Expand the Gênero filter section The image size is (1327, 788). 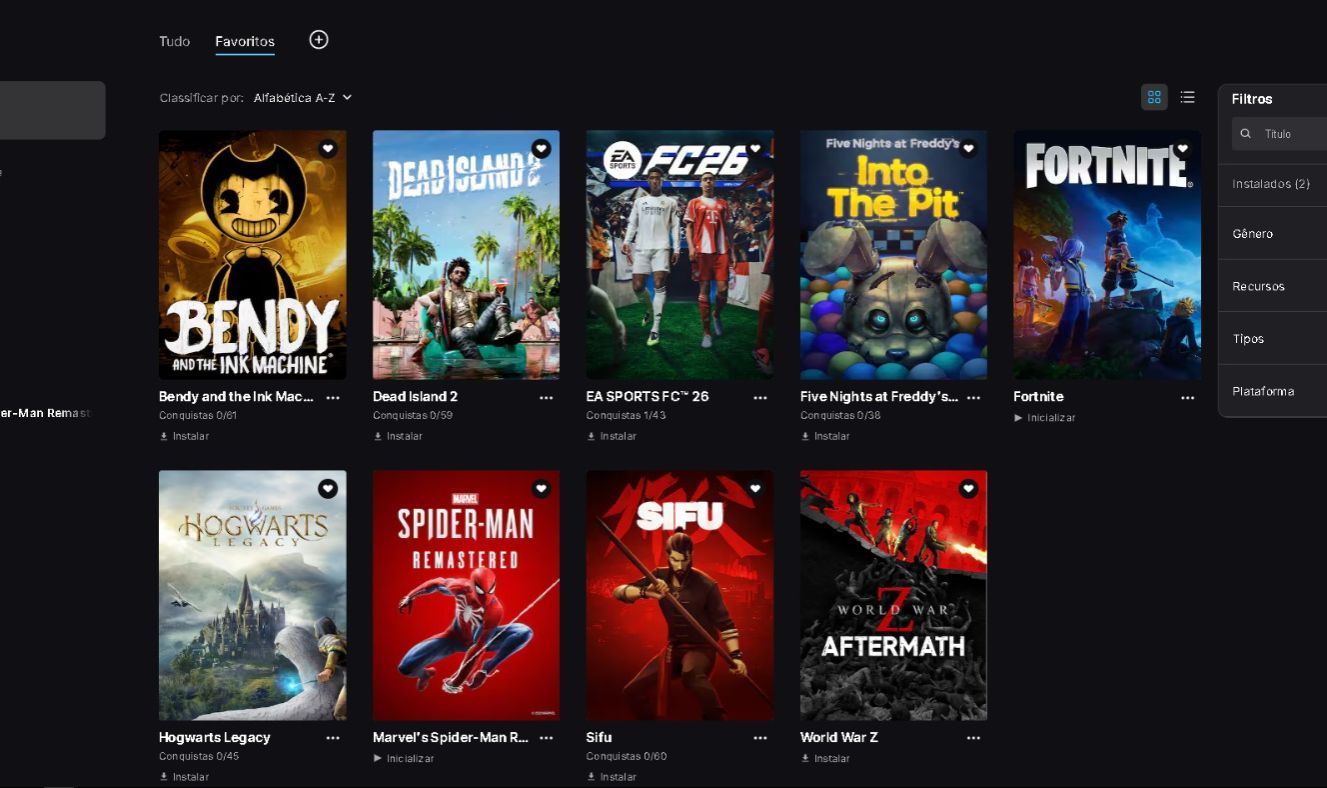point(1272,233)
